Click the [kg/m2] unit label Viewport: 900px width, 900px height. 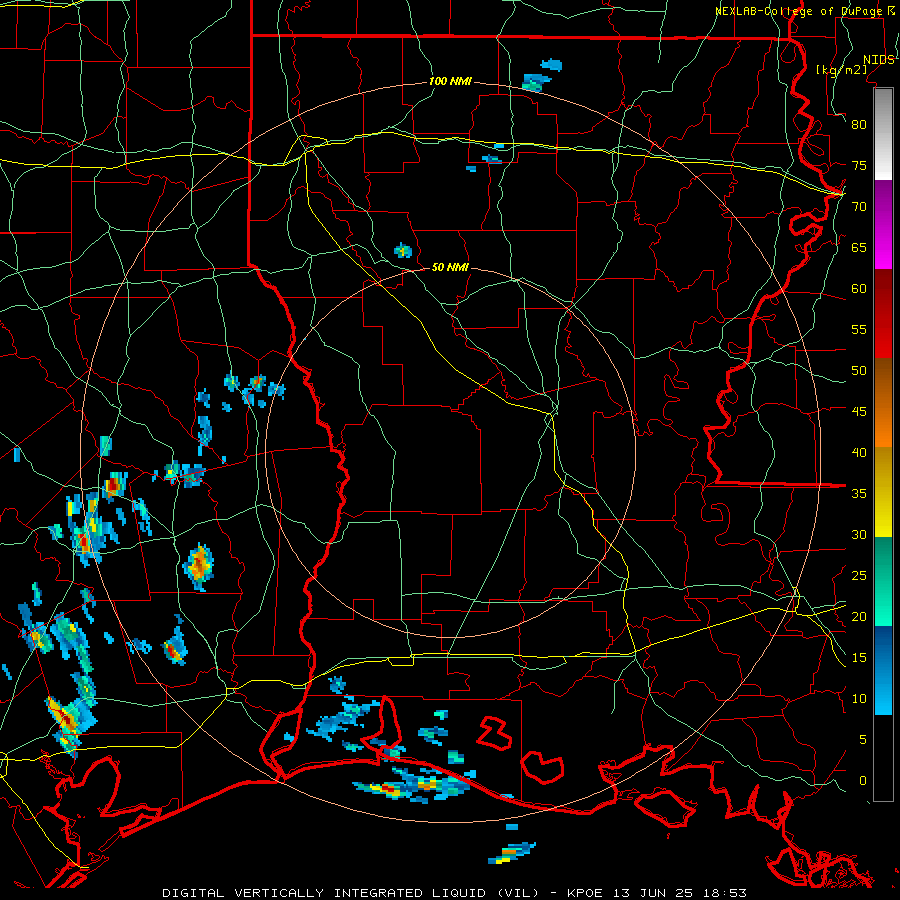[841, 69]
